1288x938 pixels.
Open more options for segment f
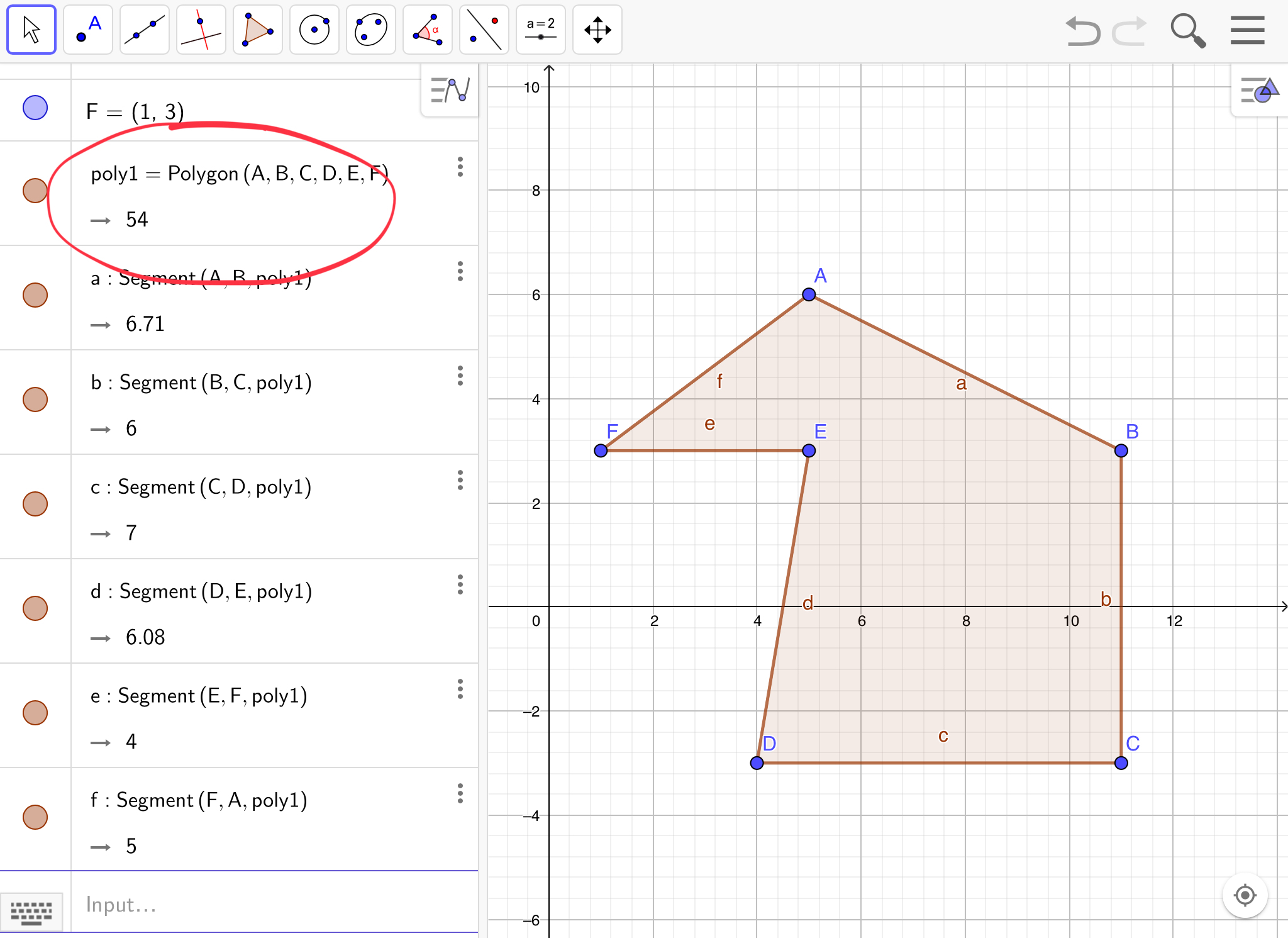click(460, 793)
